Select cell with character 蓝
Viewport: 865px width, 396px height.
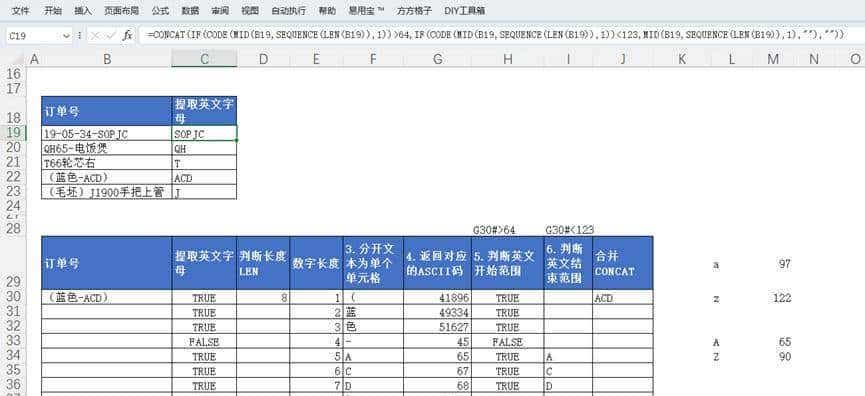click(x=373, y=312)
